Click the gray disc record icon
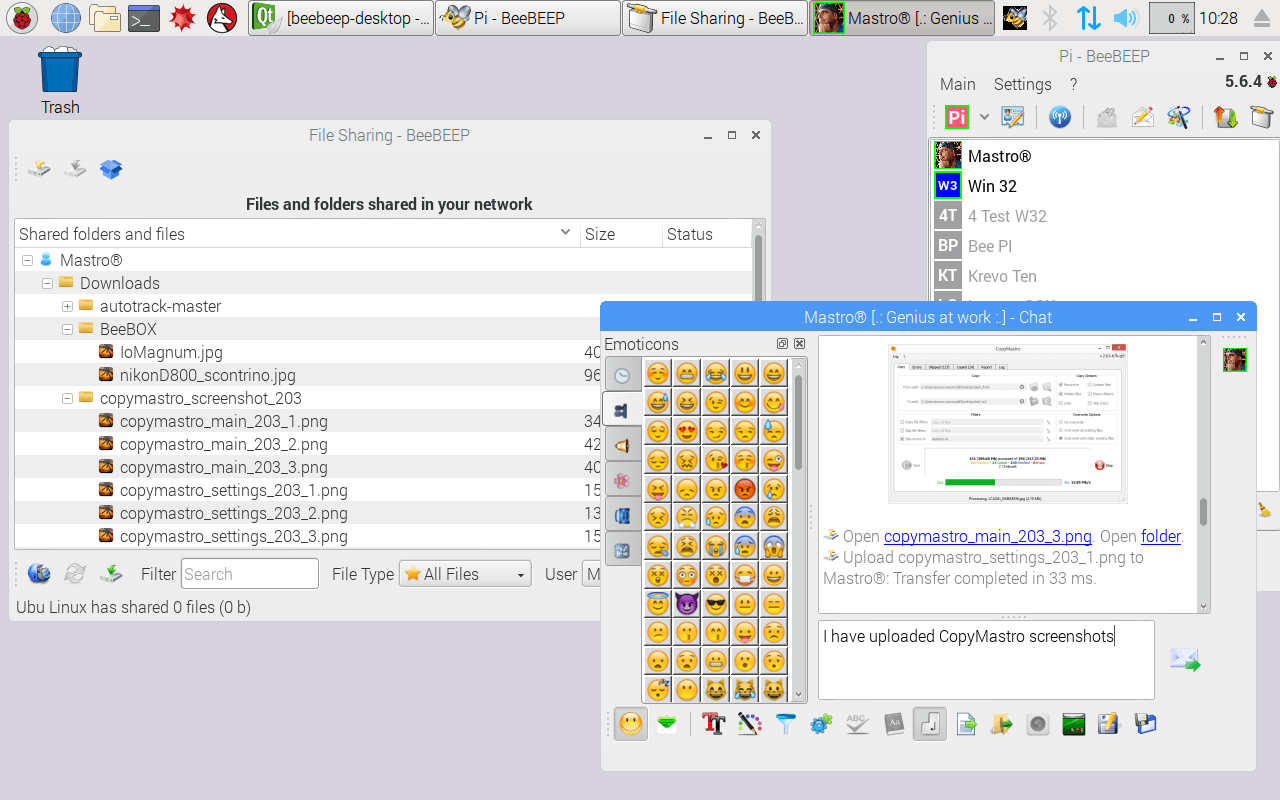The height and width of the screenshot is (800, 1280). coord(1038,723)
